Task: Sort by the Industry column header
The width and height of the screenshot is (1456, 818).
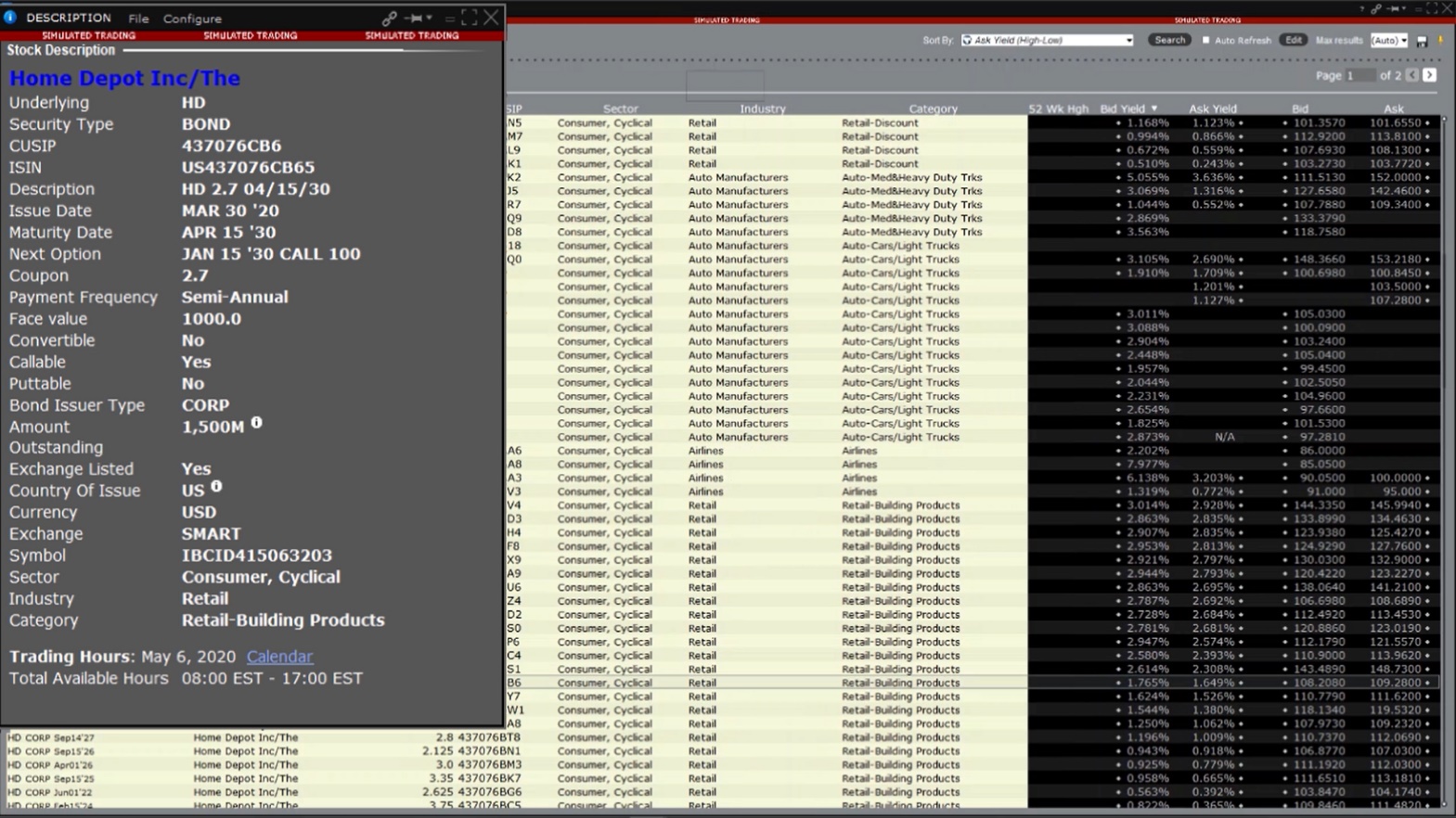Action: click(x=763, y=109)
